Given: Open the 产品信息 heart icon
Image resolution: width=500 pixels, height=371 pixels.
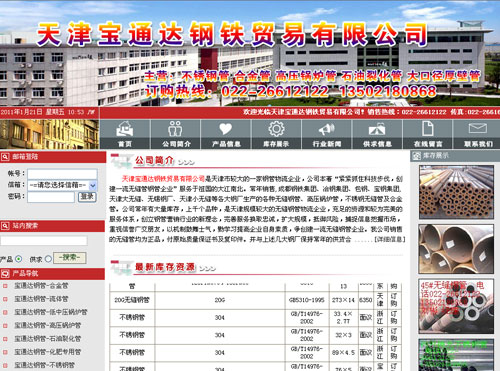Looking at the screenshot, I should tap(226, 129).
